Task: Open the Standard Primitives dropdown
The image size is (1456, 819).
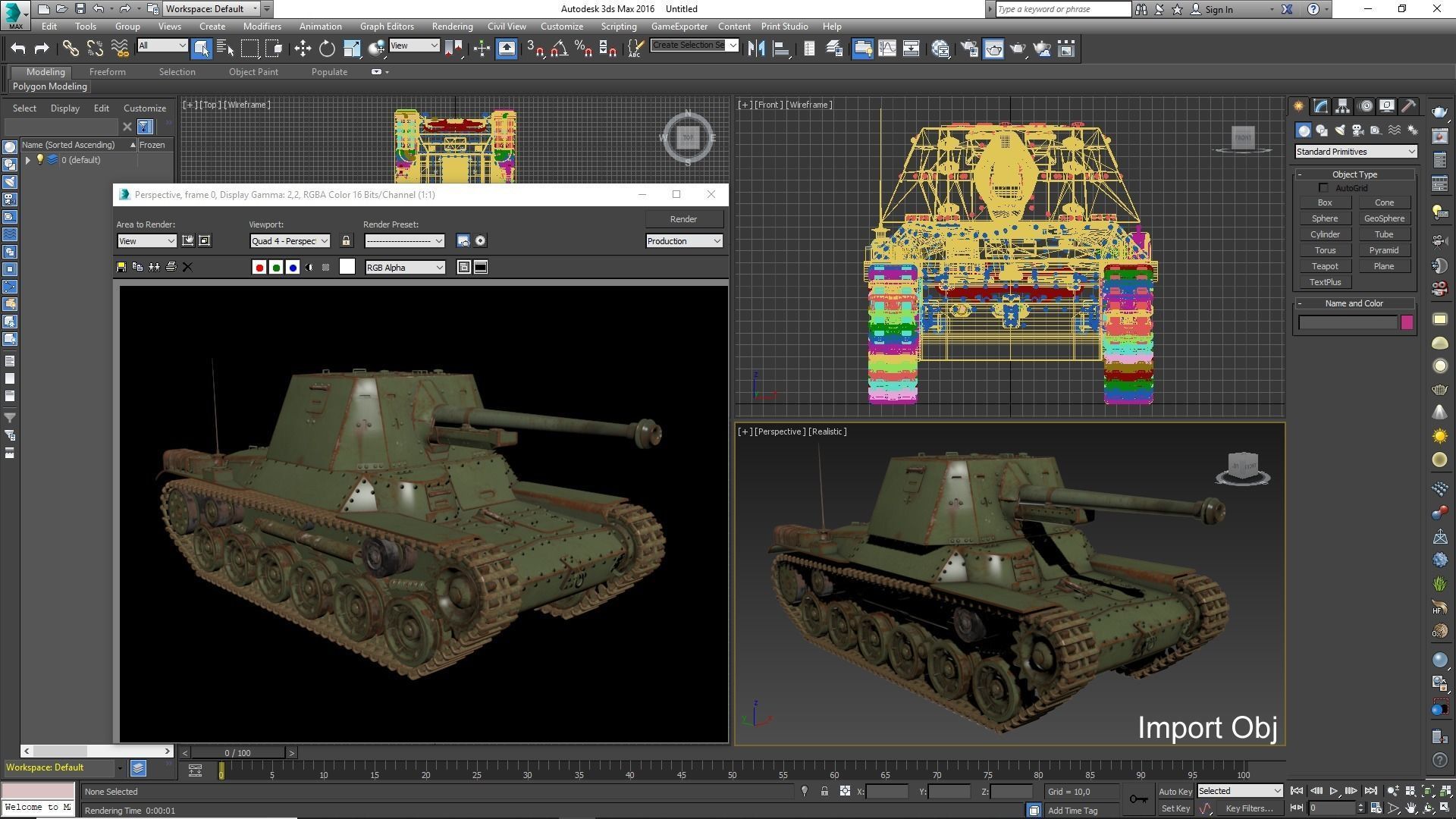Action: (1355, 152)
